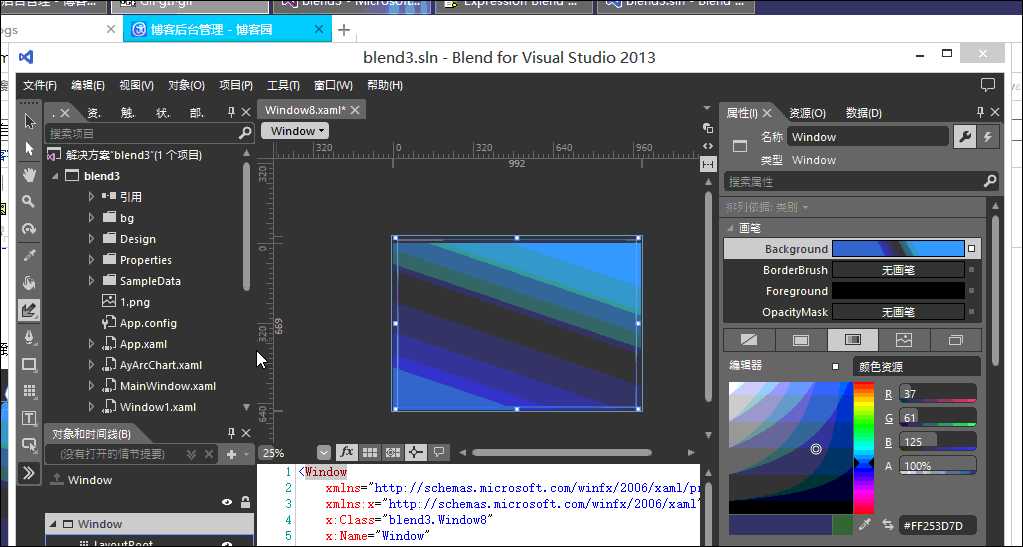Image resolution: width=1023 pixels, height=547 pixels.
Task: Select the Grid layout panel tool
Action: click(x=29, y=391)
